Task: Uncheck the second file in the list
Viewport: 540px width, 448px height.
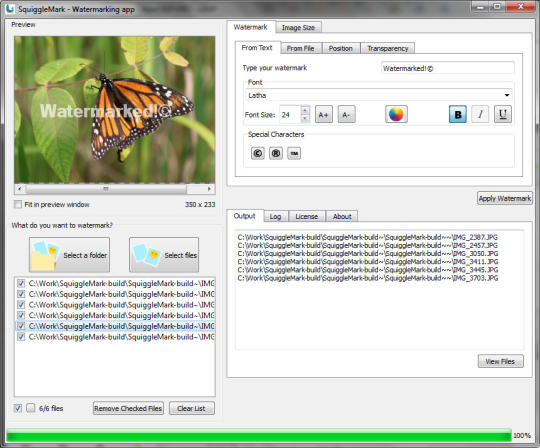Action: 21,294
